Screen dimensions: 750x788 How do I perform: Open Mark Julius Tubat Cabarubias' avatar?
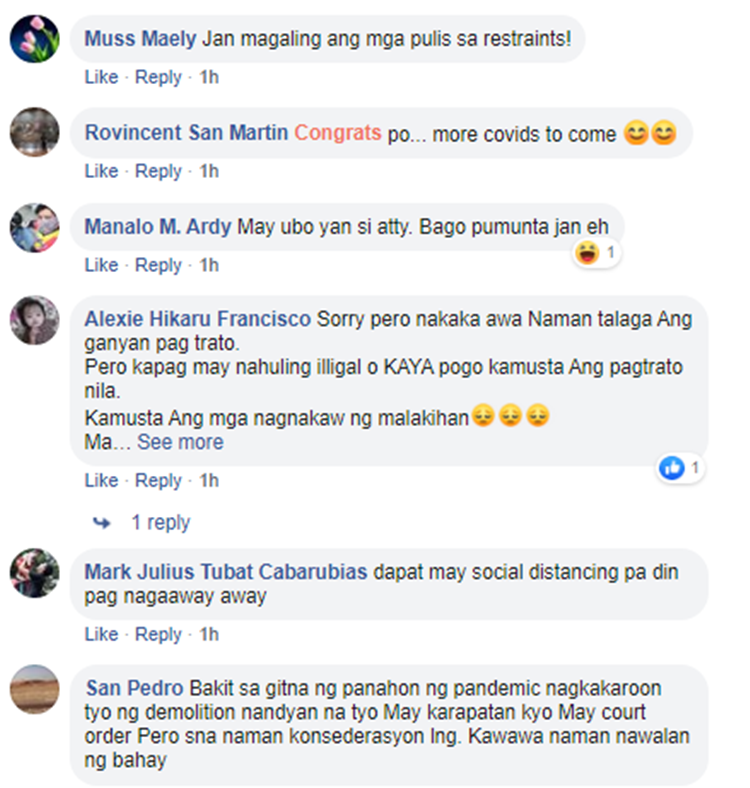pos(35,573)
